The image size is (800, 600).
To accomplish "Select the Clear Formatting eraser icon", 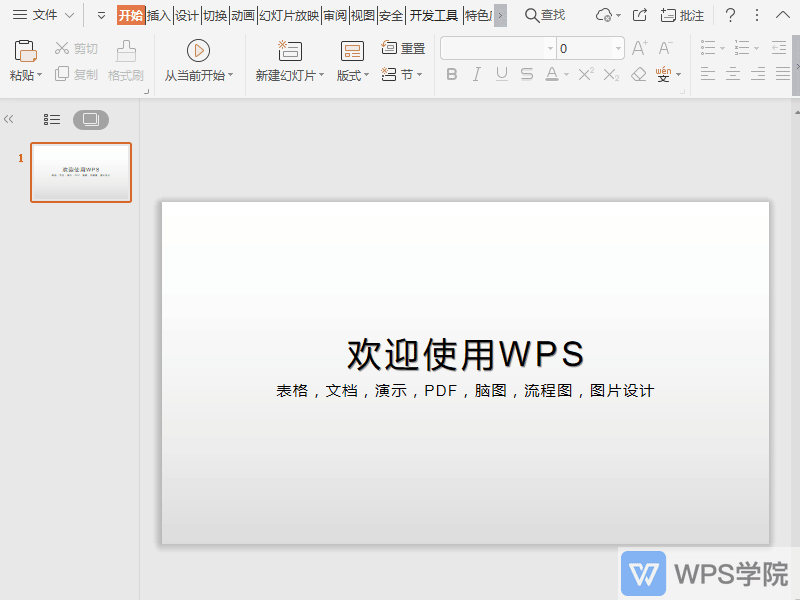I will click(x=639, y=73).
